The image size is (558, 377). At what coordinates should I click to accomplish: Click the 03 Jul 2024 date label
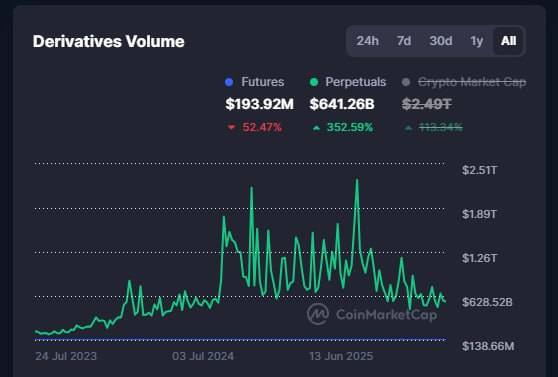pos(203,356)
